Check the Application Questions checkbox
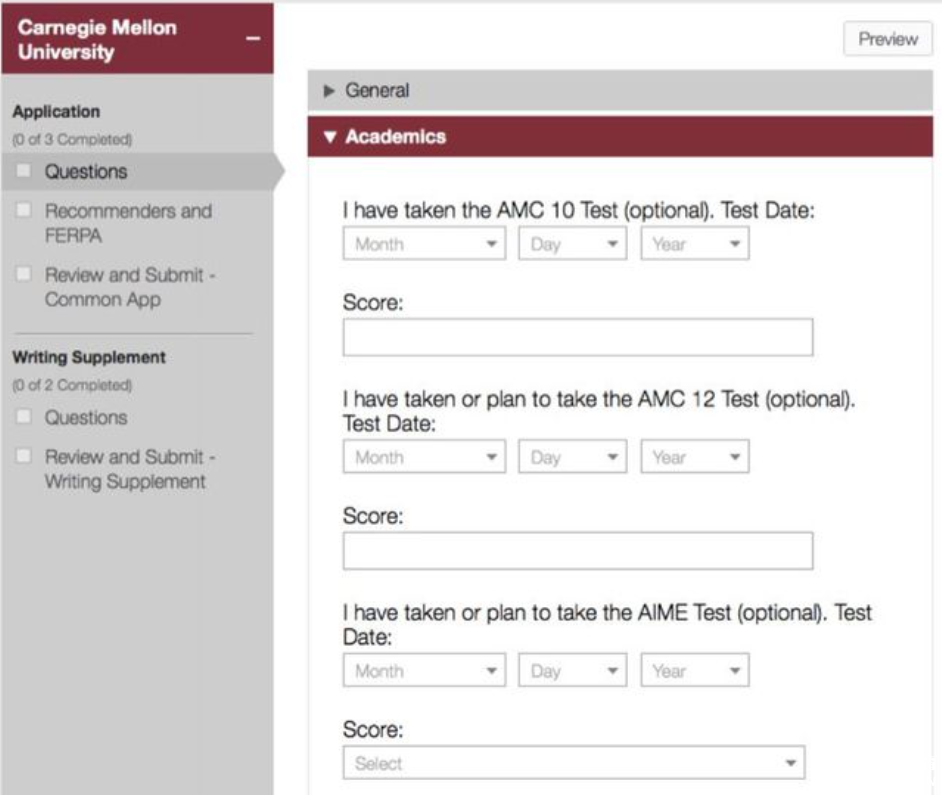Image resolution: width=942 pixels, height=795 pixels. click(24, 171)
